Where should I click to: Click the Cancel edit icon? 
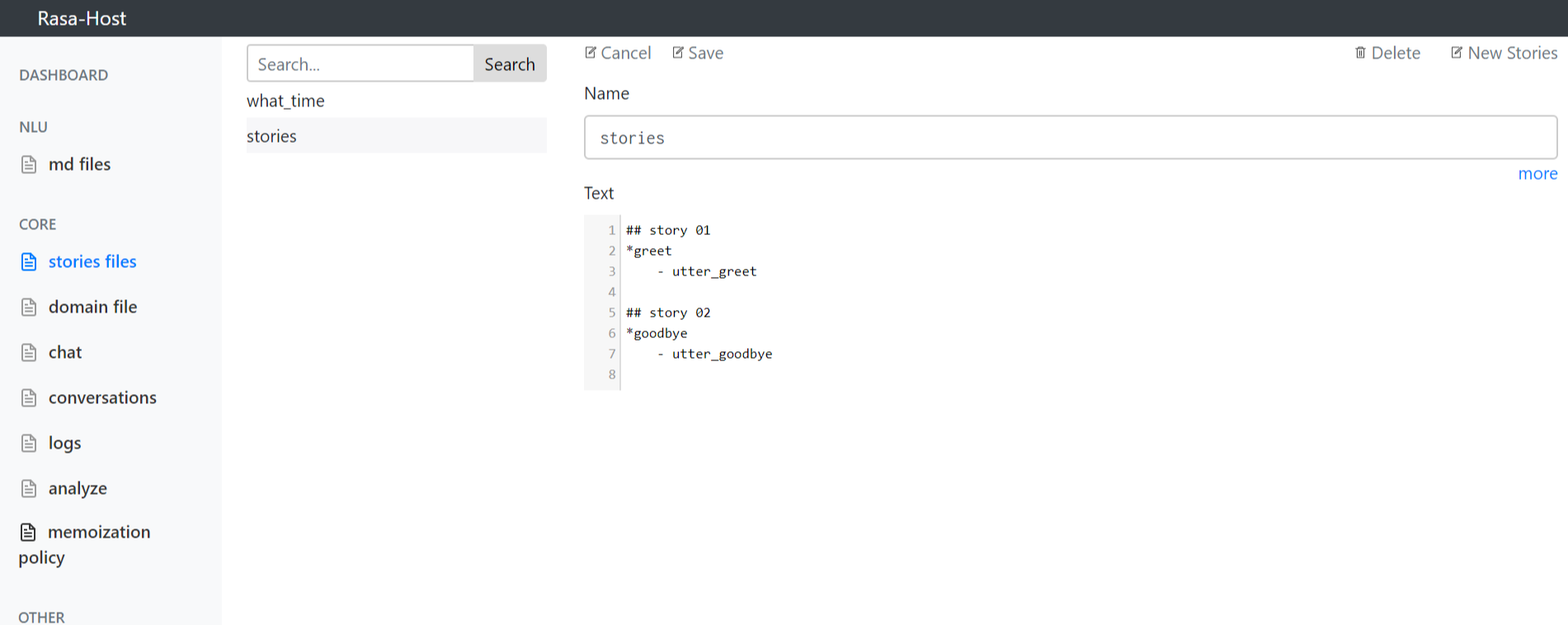(x=591, y=53)
